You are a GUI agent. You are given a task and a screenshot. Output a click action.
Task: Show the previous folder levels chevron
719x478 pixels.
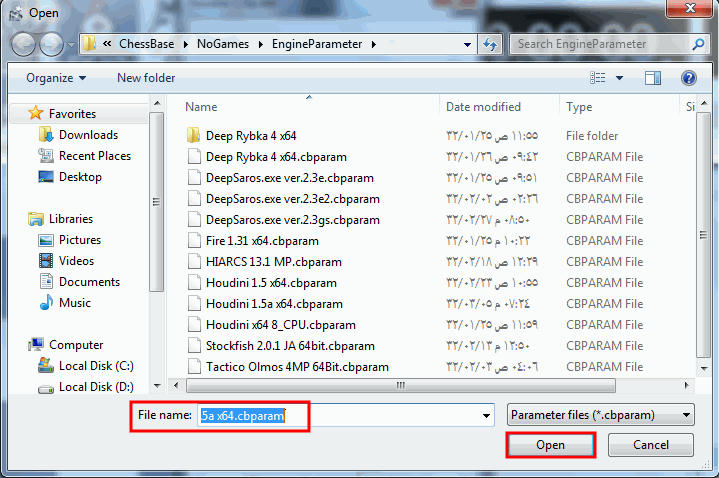pos(107,44)
